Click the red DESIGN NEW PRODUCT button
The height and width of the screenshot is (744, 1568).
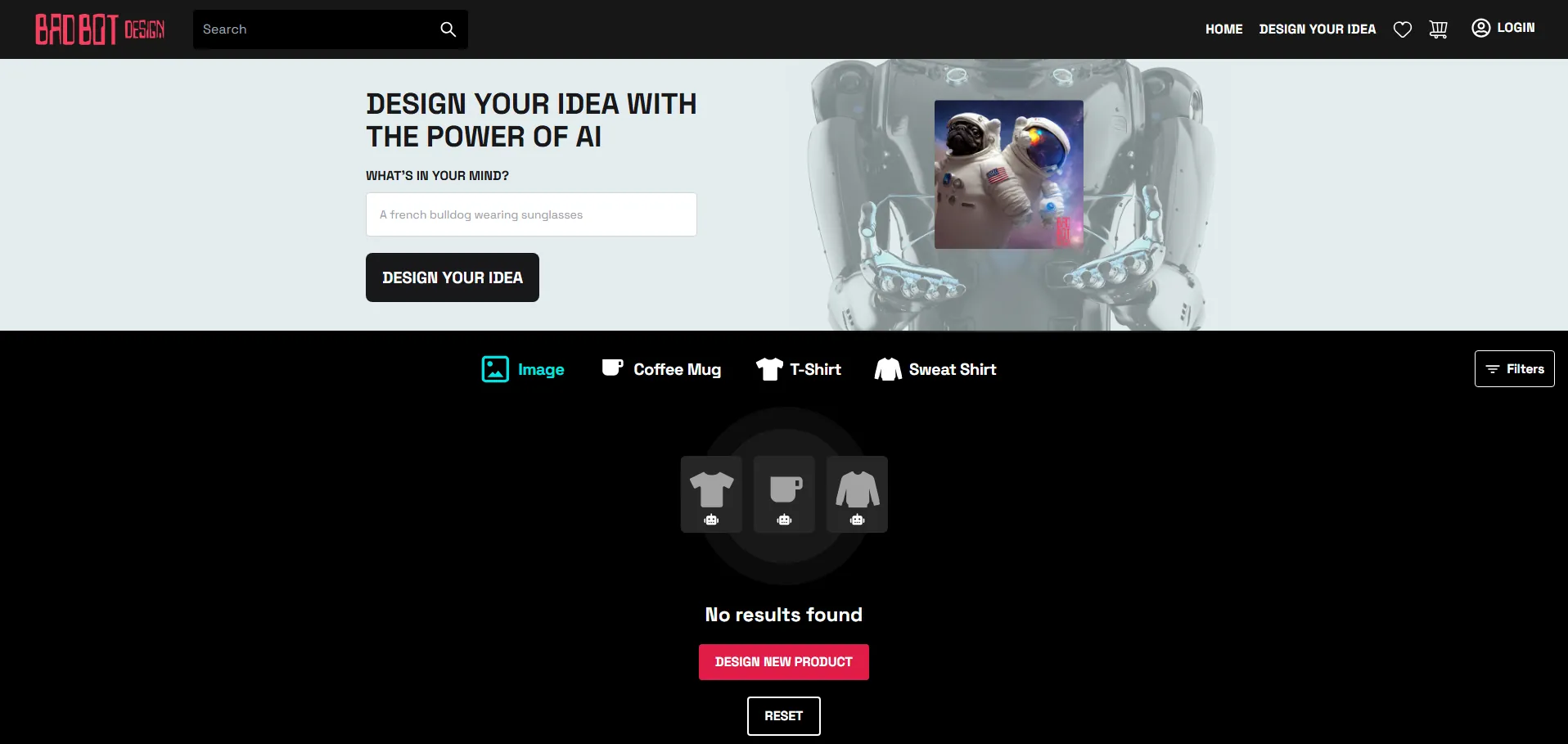tap(784, 662)
